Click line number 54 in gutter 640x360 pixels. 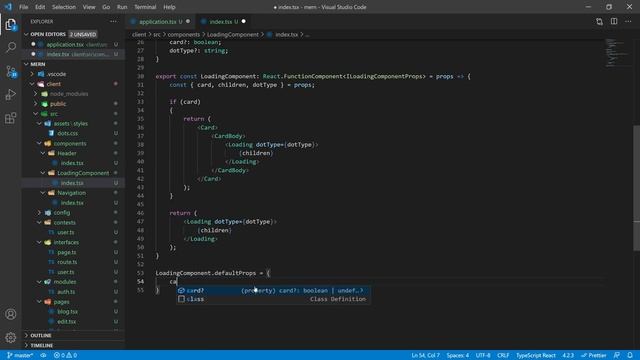coord(140,282)
